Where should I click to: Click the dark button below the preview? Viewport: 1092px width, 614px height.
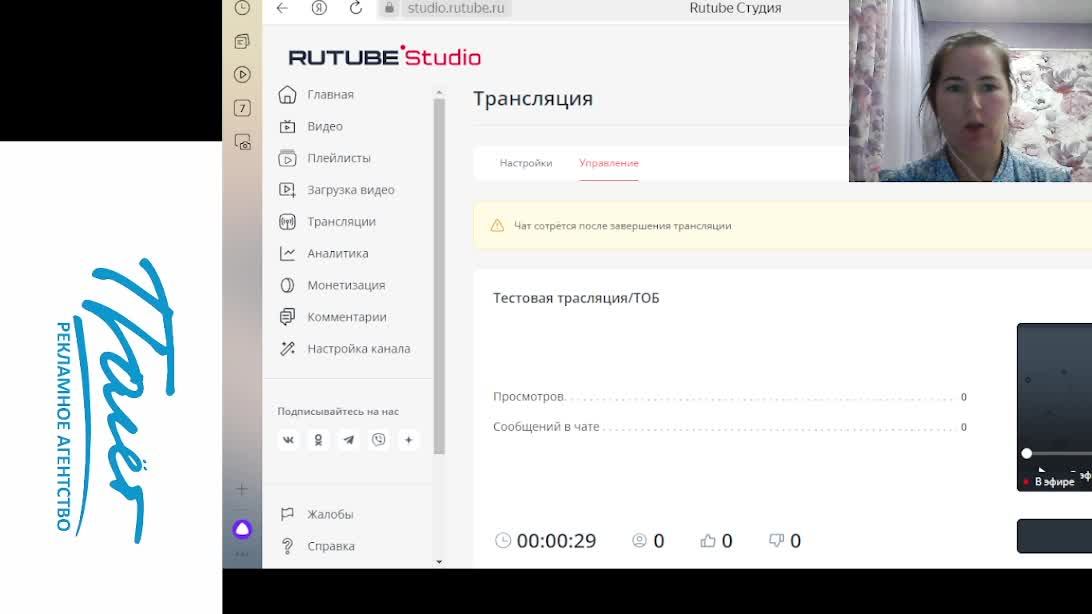pos(1054,536)
